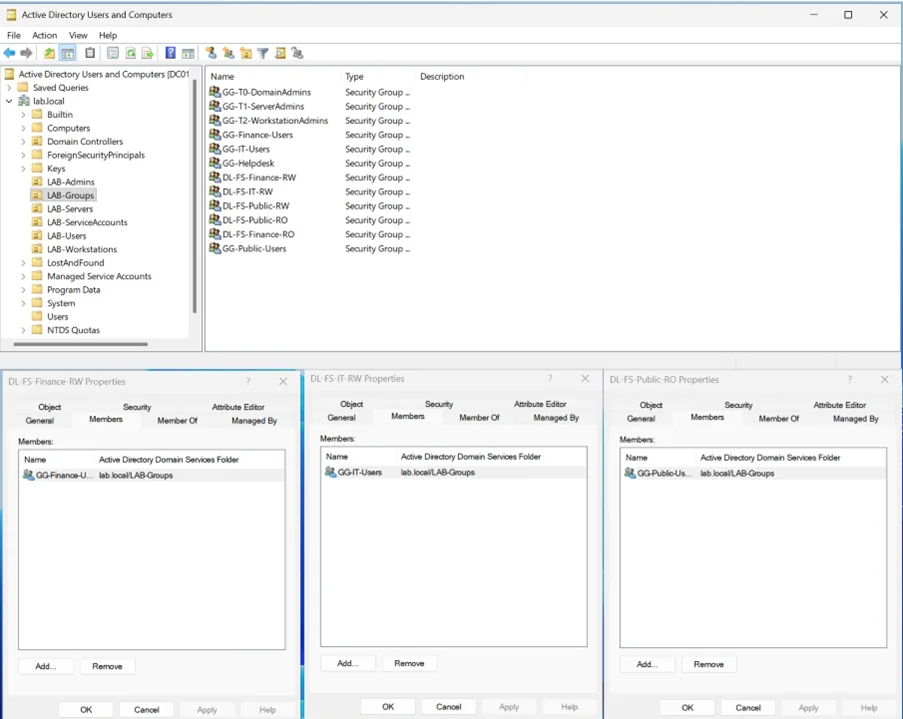903x719 pixels.
Task: Click the help question mark in DL-FS-Public-RO Properties
Action: coord(849,380)
